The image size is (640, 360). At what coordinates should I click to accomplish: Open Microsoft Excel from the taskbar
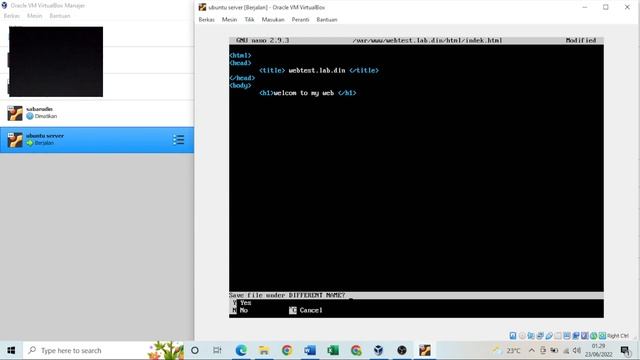click(x=333, y=350)
